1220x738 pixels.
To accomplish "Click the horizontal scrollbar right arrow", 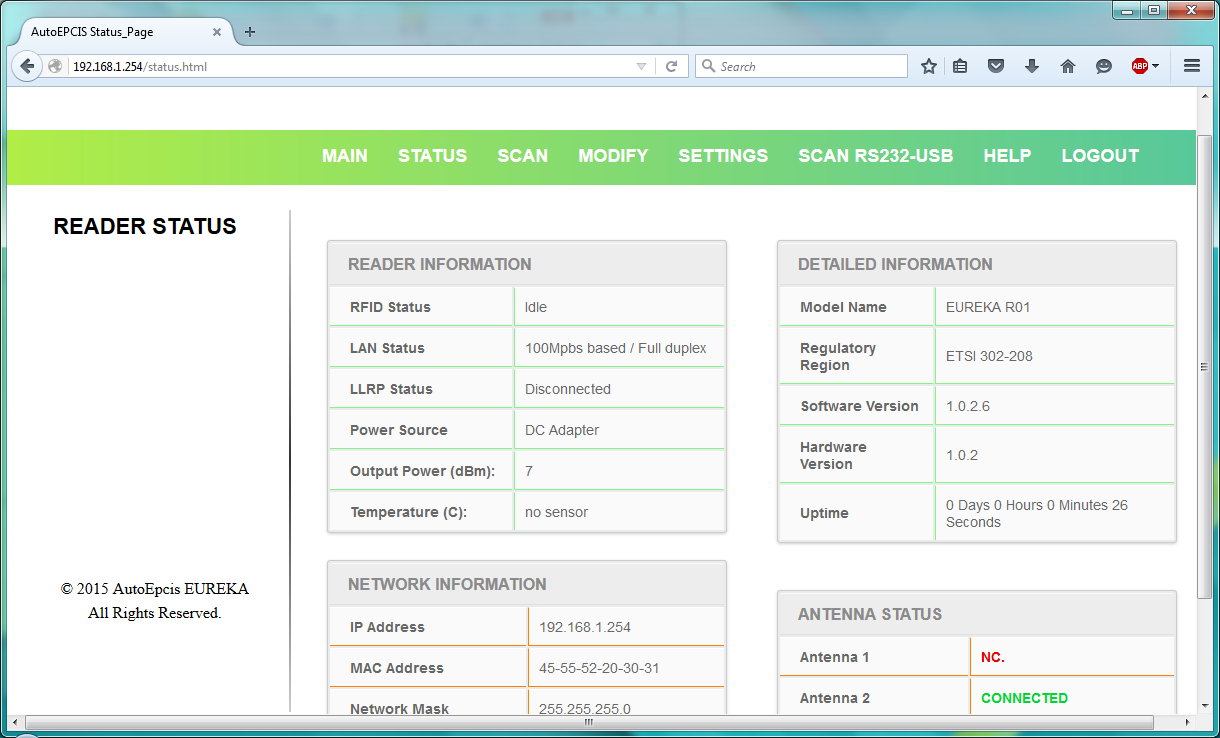I will 1187,721.
